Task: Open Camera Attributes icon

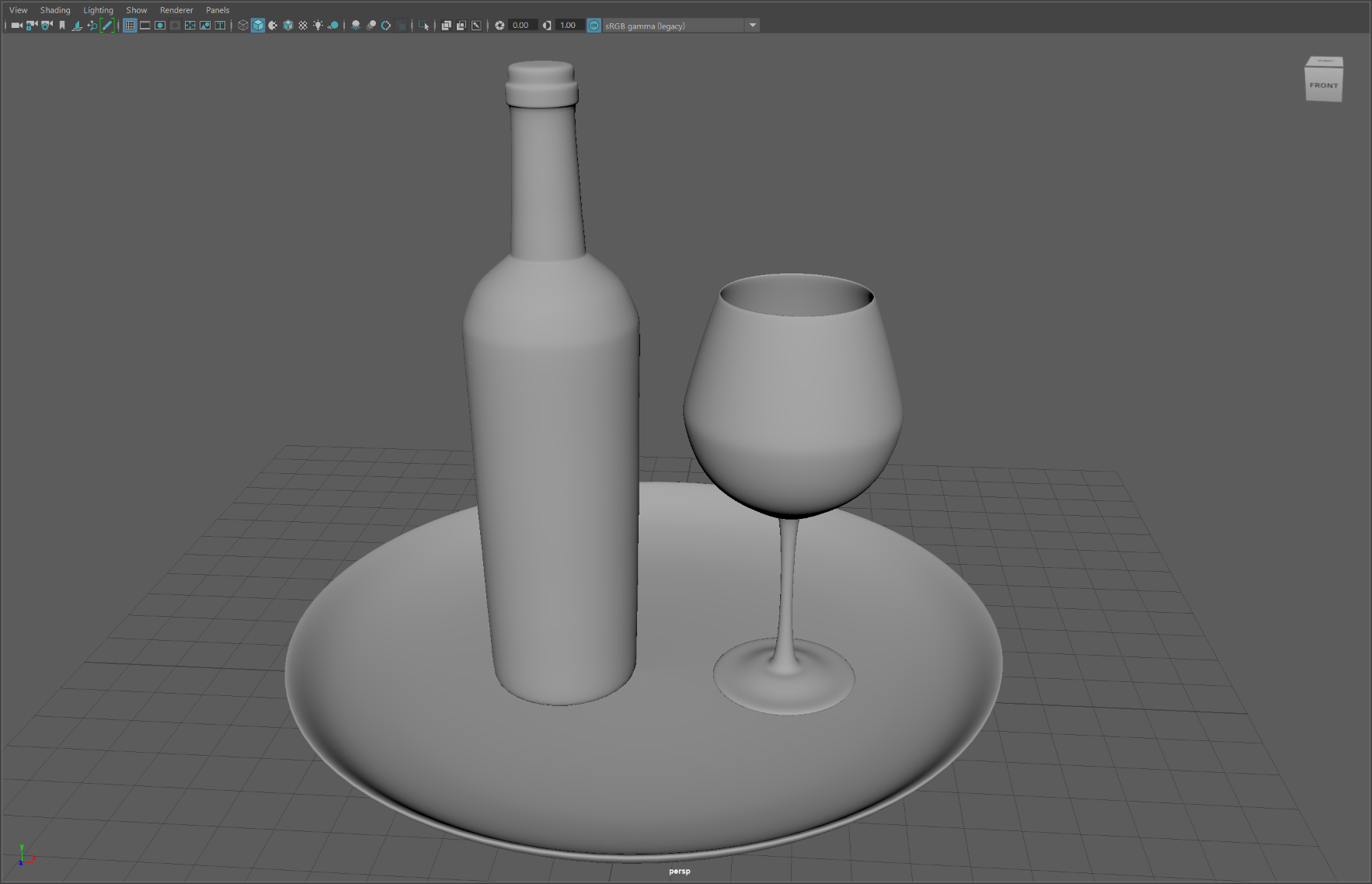Action: click(x=47, y=26)
